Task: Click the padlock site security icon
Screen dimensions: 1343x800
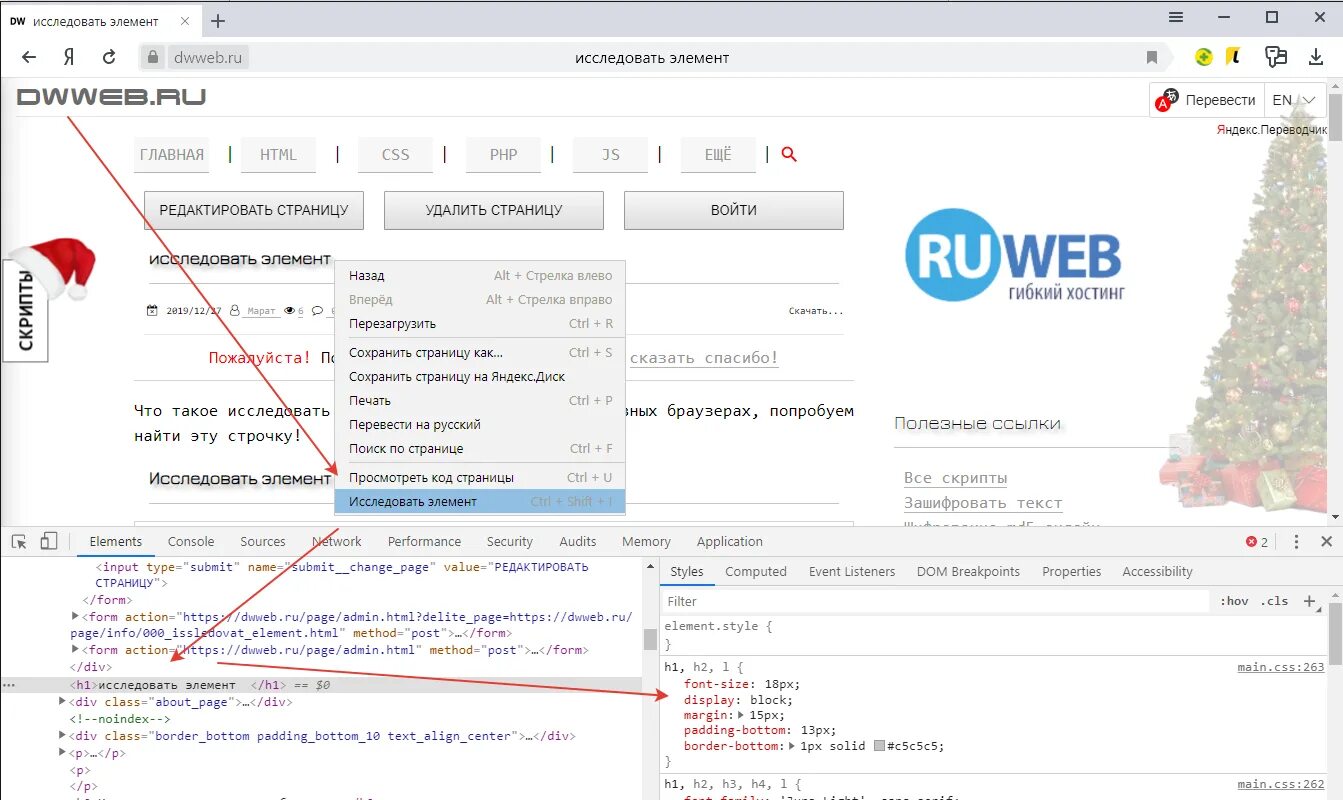Action: (152, 58)
